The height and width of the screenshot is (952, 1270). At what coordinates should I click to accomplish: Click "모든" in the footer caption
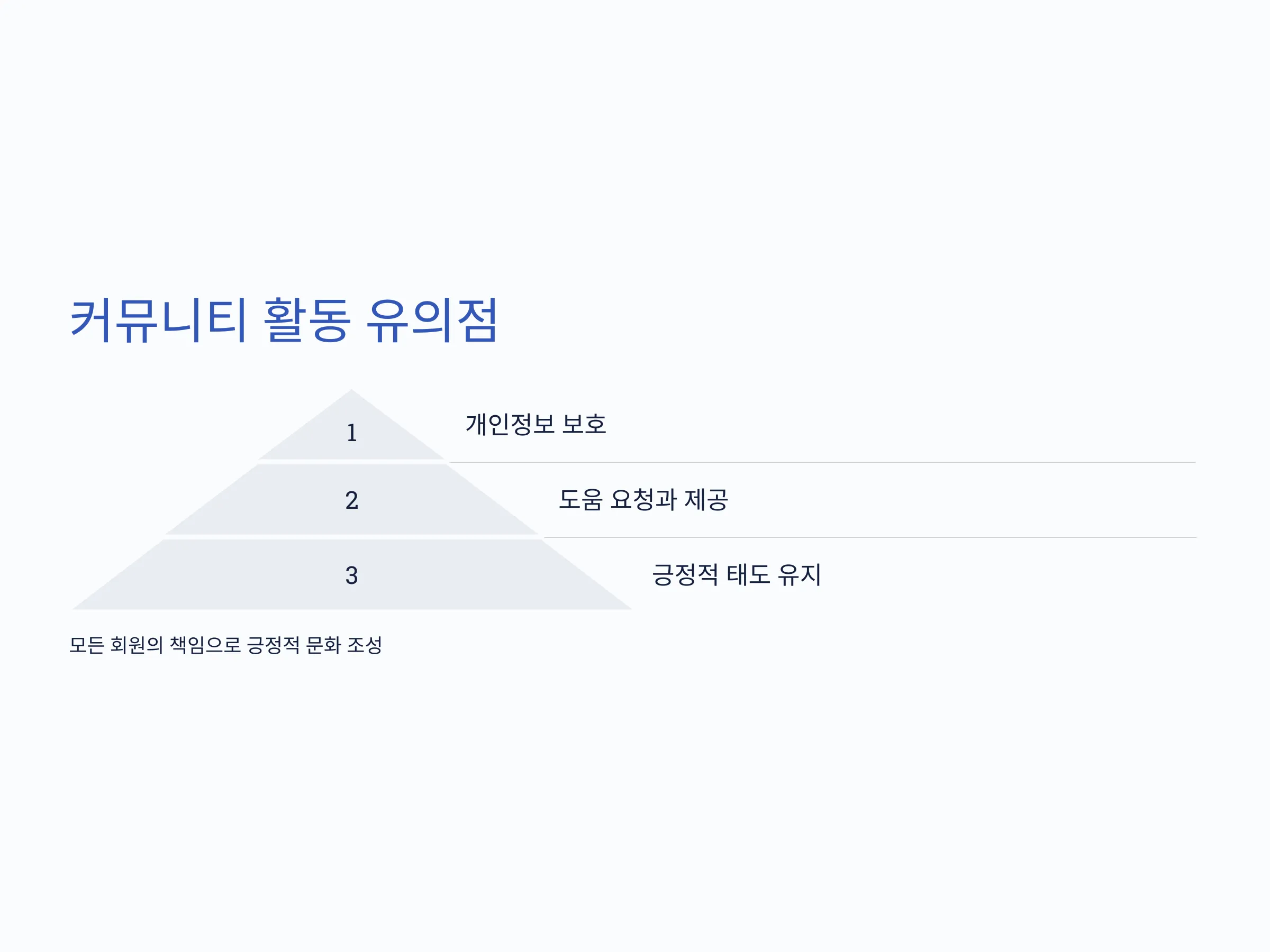coord(87,645)
